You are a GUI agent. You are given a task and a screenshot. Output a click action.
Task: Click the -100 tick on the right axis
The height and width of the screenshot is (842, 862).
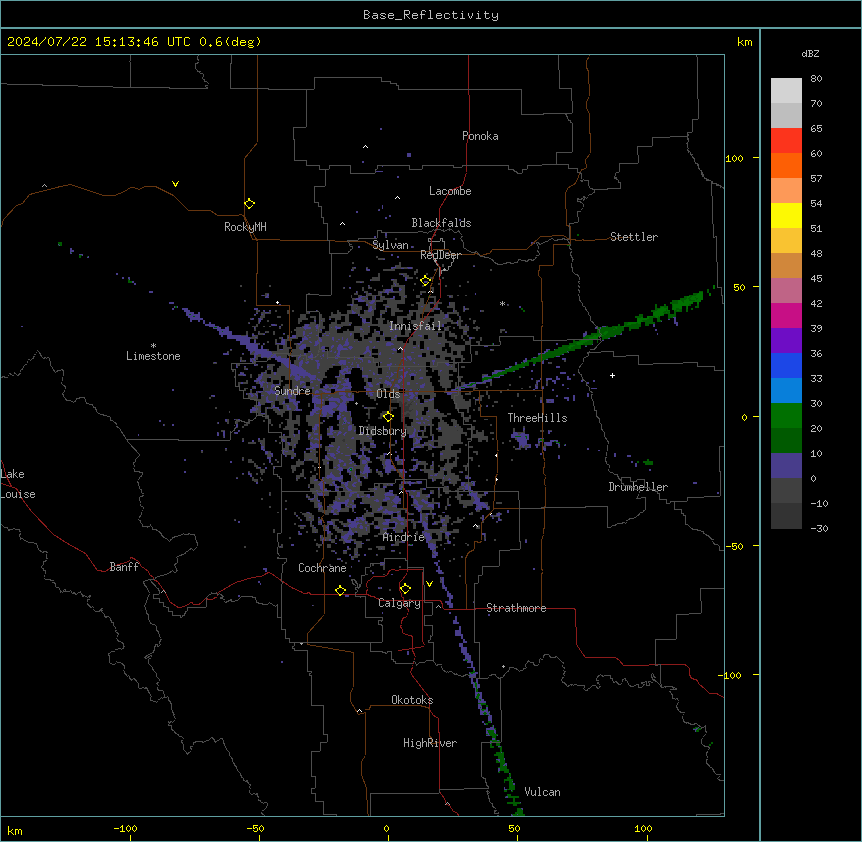731,675
